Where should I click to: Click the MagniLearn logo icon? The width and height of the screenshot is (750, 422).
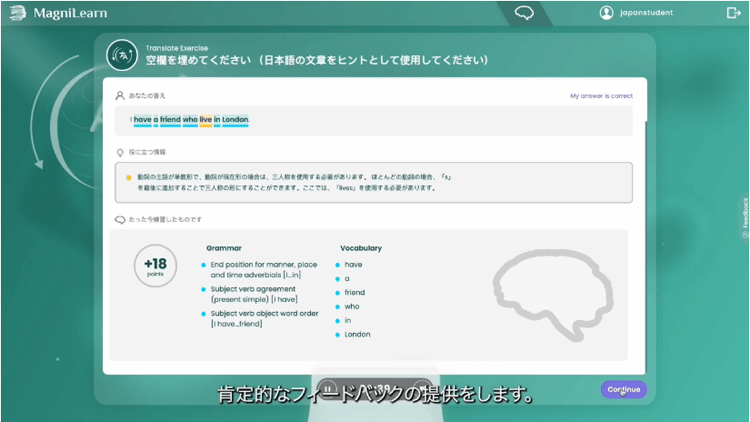17,13
